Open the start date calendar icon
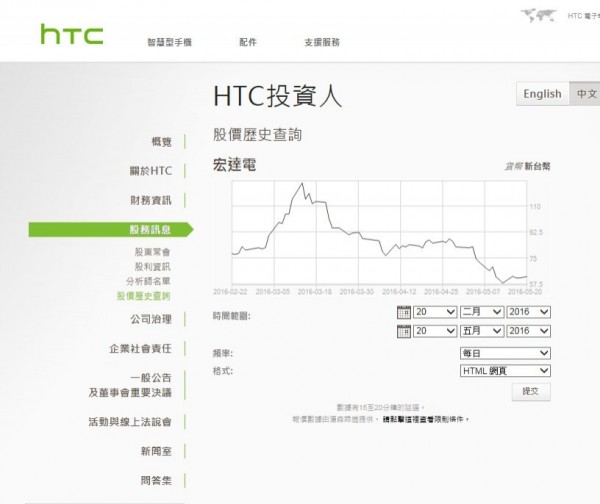This screenshot has height=504, width=600. [404, 312]
